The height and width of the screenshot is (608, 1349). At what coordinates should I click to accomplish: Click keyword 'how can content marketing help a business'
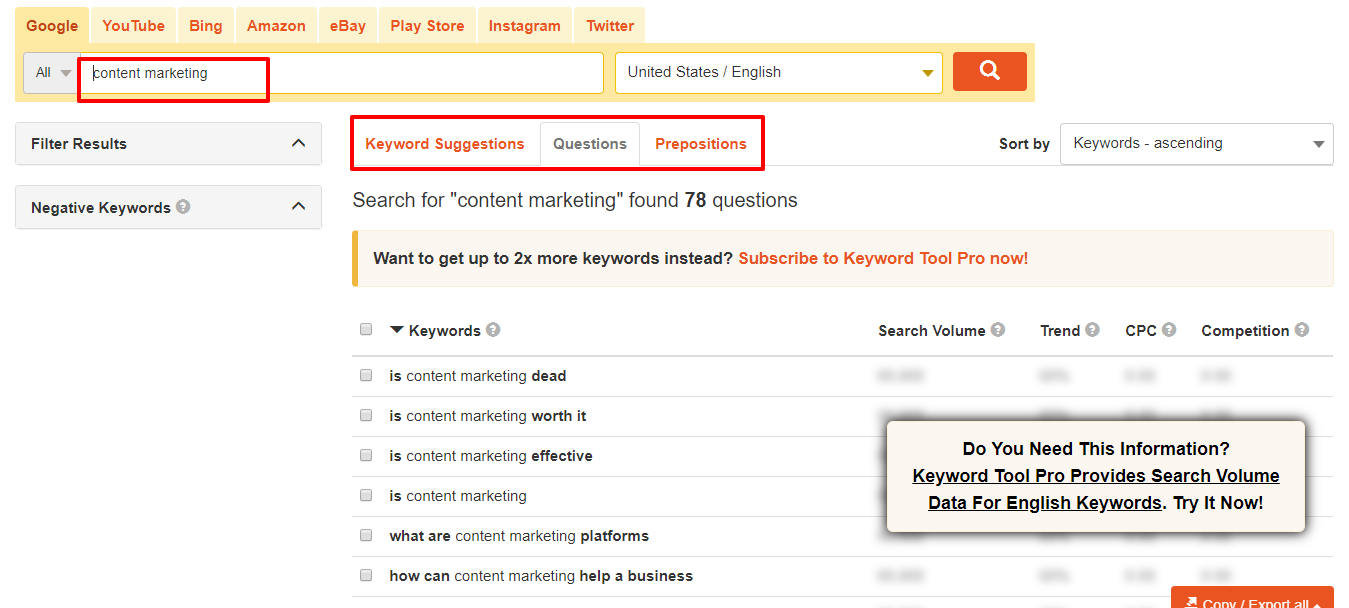[x=541, y=576]
